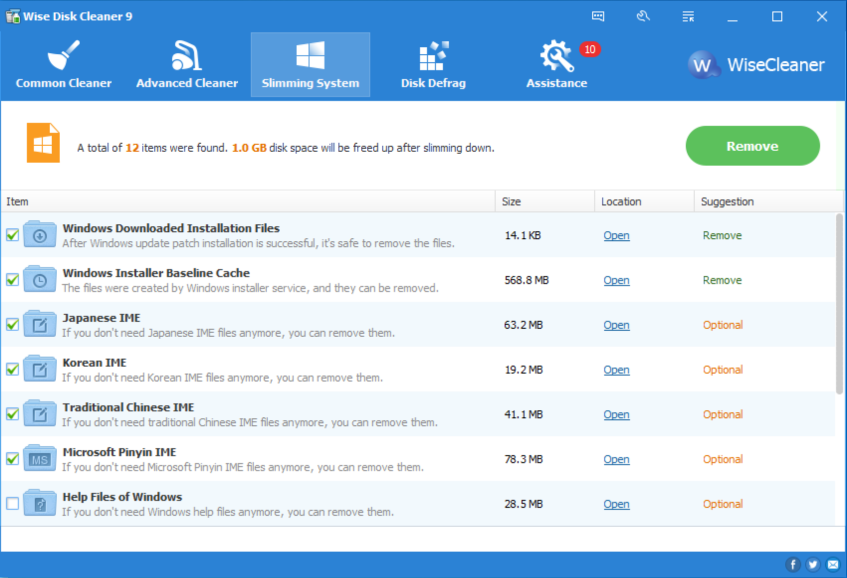Click the feedback chat icon in title bar
Image resolution: width=847 pixels, height=578 pixels.
(x=598, y=16)
